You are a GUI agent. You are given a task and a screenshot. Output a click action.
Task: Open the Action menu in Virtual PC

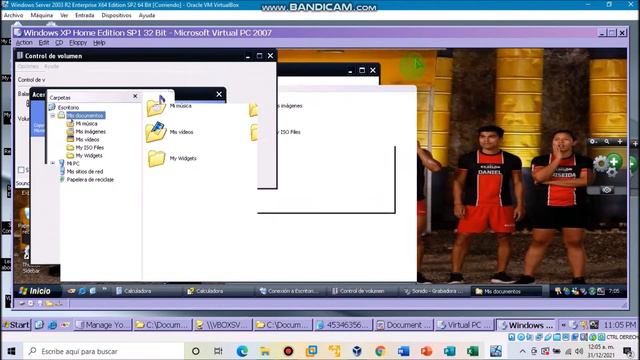pyautogui.click(x=24, y=42)
